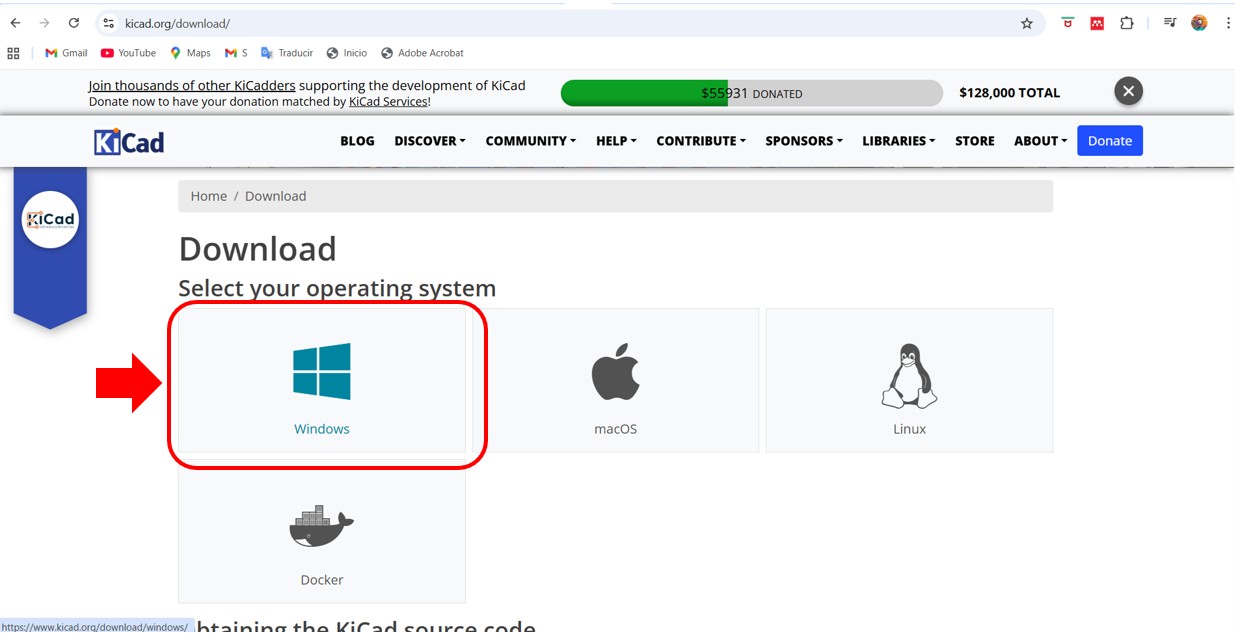Open the YouTube bookmark
This screenshot has height=633, width=1235.
[x=128, y=53]
